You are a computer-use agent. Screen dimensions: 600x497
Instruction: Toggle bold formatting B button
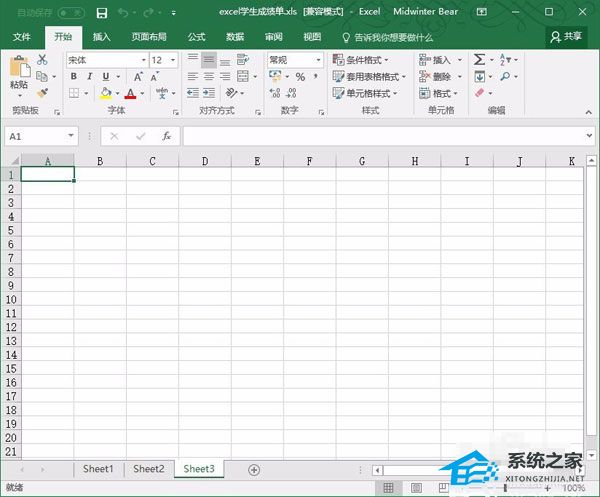(x=73, y=77)
